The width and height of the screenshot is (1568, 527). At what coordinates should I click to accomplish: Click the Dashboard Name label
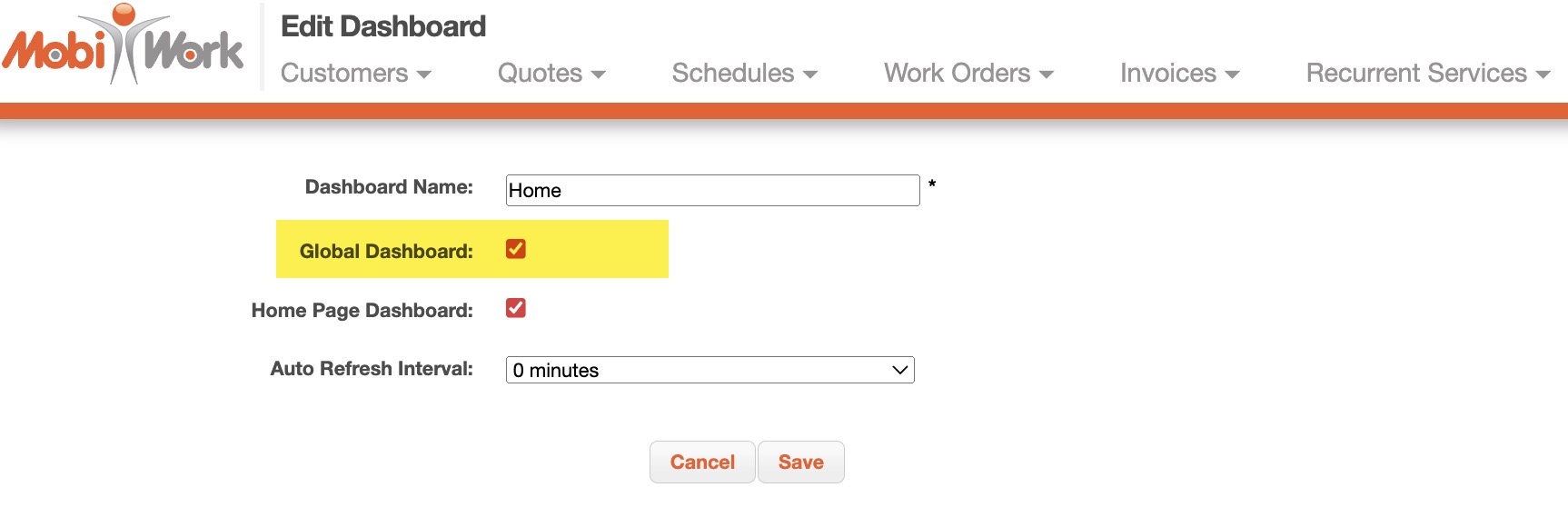coord(389,187)
